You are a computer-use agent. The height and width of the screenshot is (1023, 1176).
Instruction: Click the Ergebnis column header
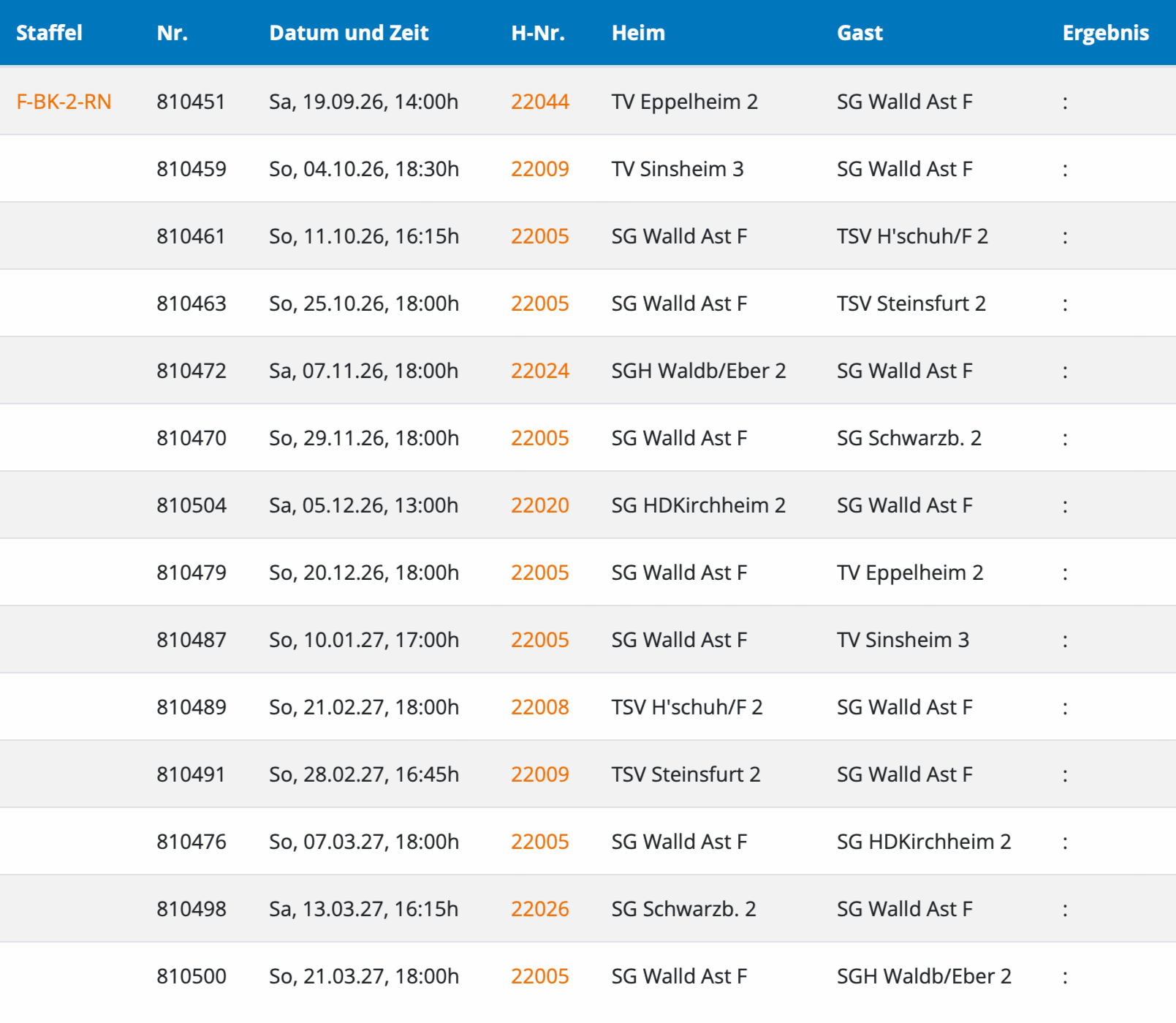1105,33
